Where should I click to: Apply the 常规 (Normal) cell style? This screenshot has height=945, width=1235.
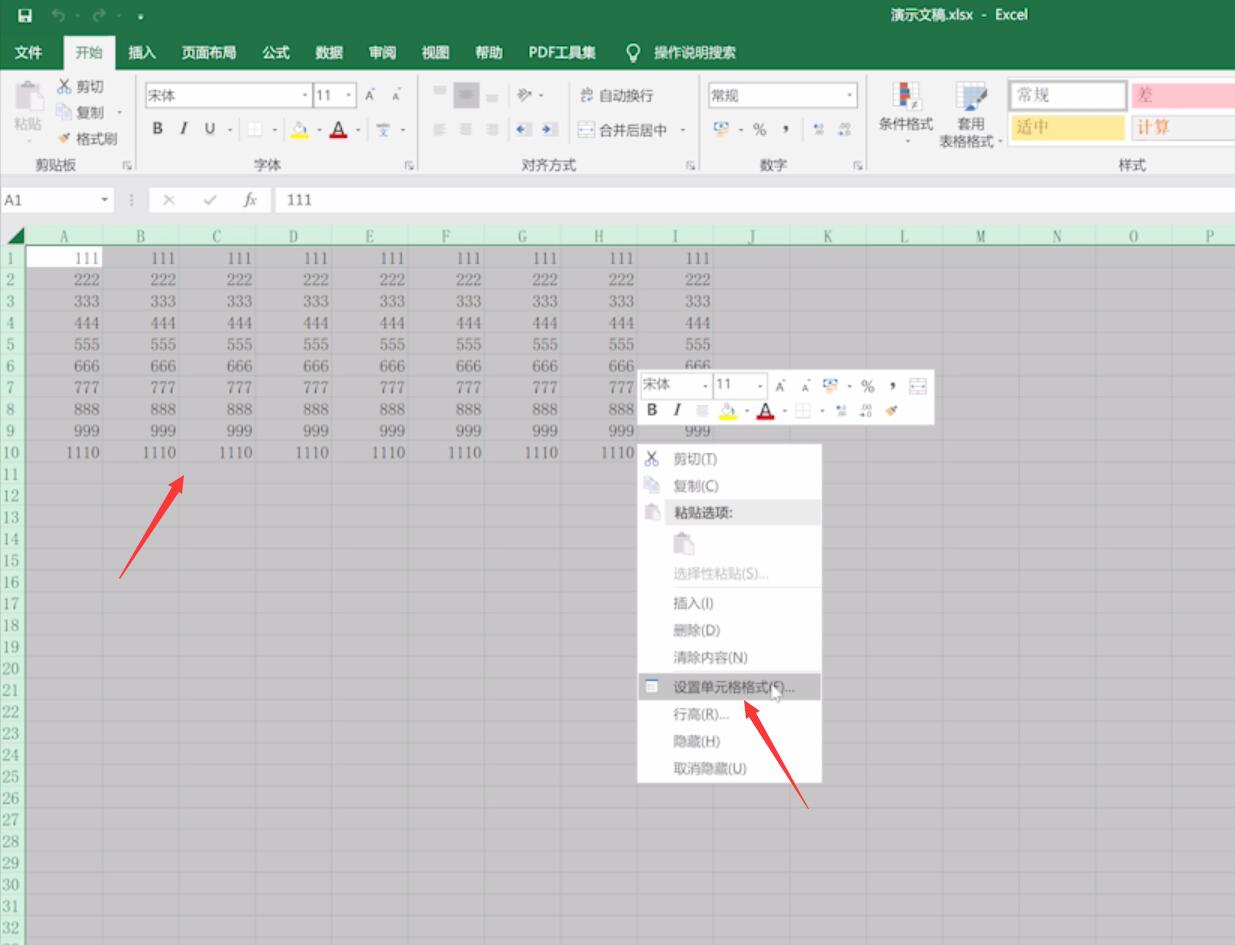pyautogui.click(x=1068, y=96)
